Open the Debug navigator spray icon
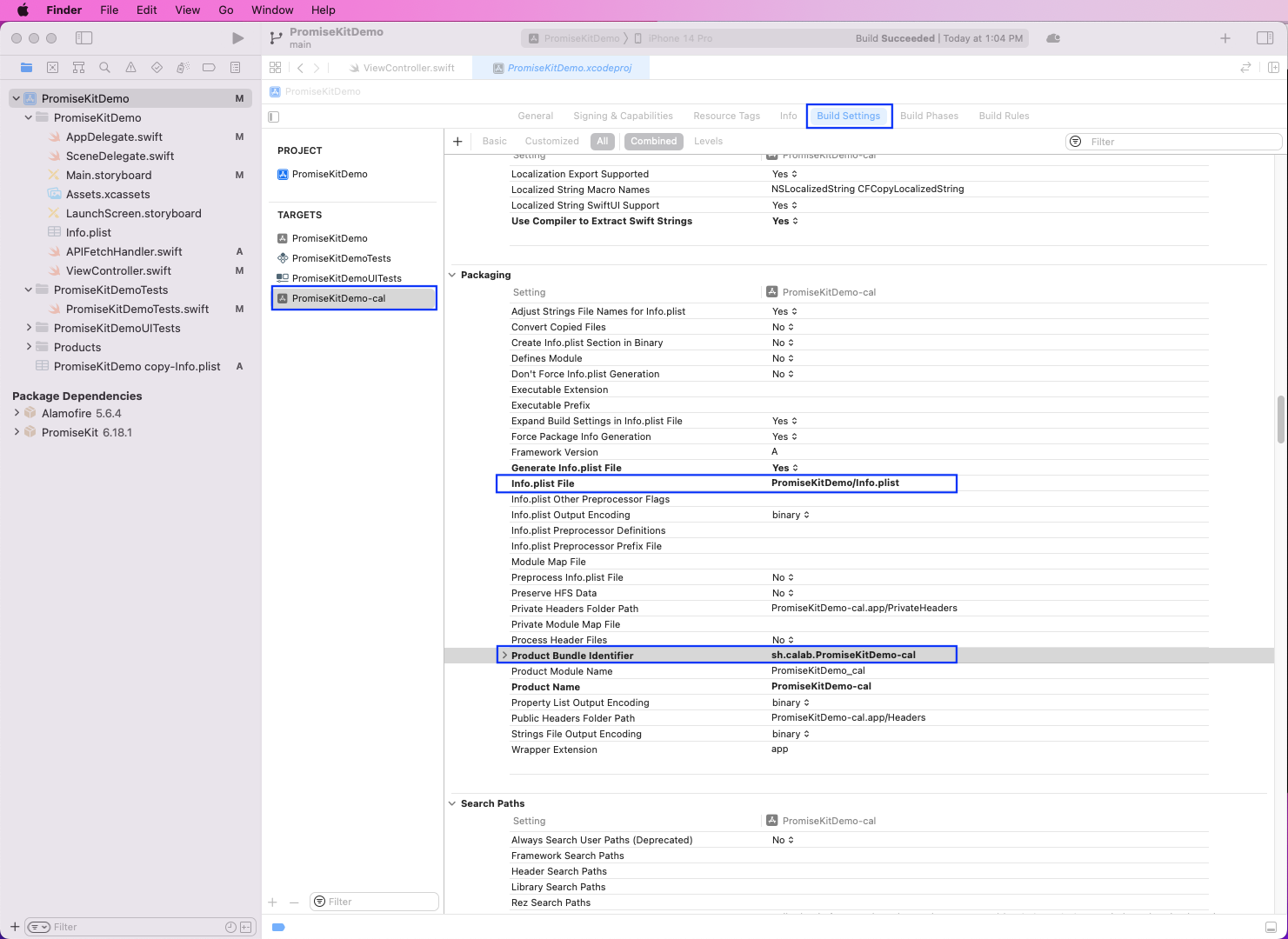The width and height of the screenshot is (1288, 939). click(x=183, y=67)
